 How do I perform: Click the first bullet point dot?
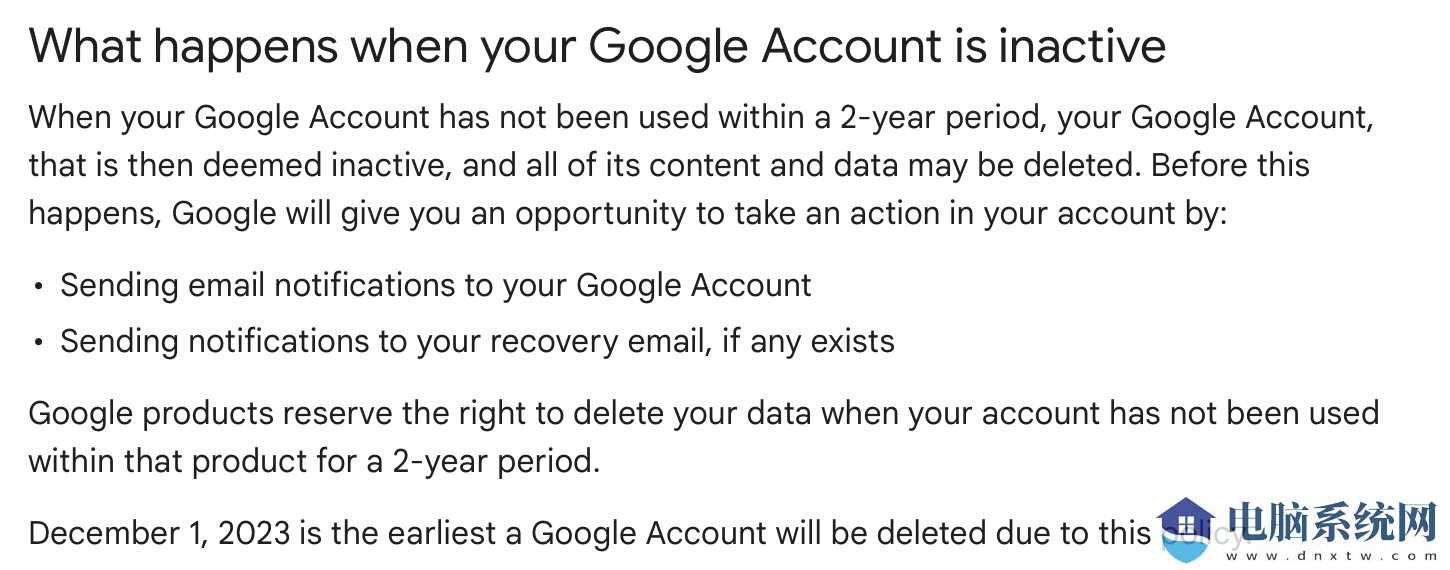(38, 287)
